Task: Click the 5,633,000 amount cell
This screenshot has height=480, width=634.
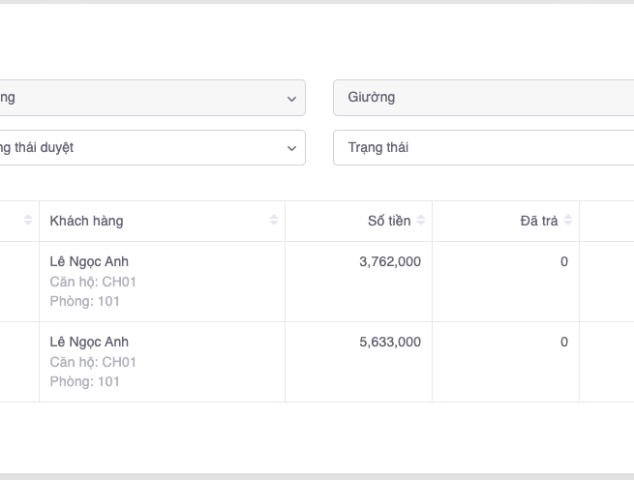Action: (390, 342)
